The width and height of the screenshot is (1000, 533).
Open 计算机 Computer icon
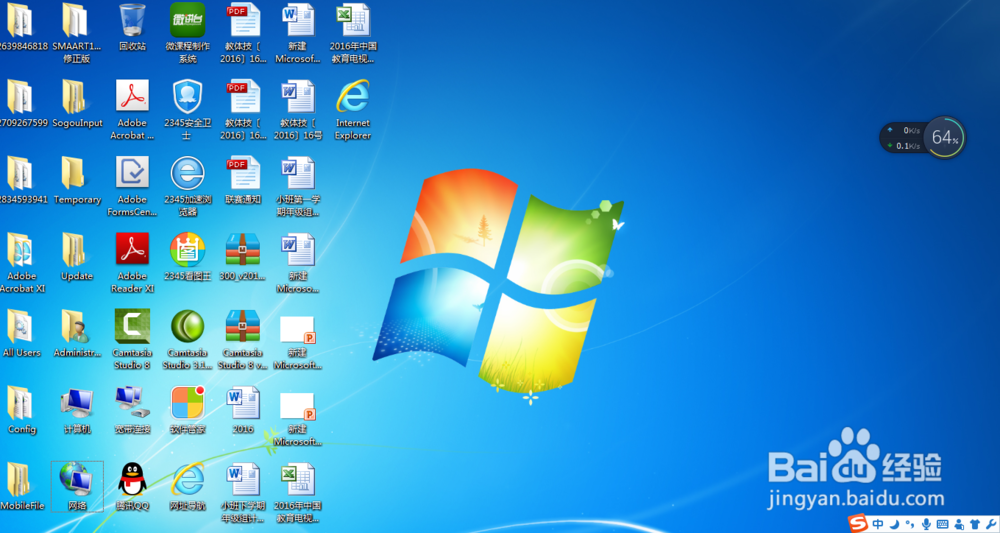pyautogui.click(x=77, y=411)
